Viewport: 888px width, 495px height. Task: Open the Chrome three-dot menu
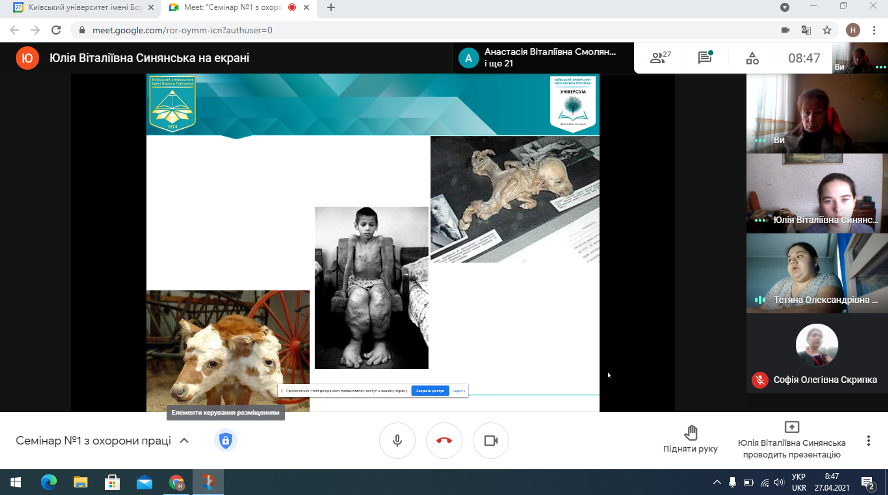point(874,30)
